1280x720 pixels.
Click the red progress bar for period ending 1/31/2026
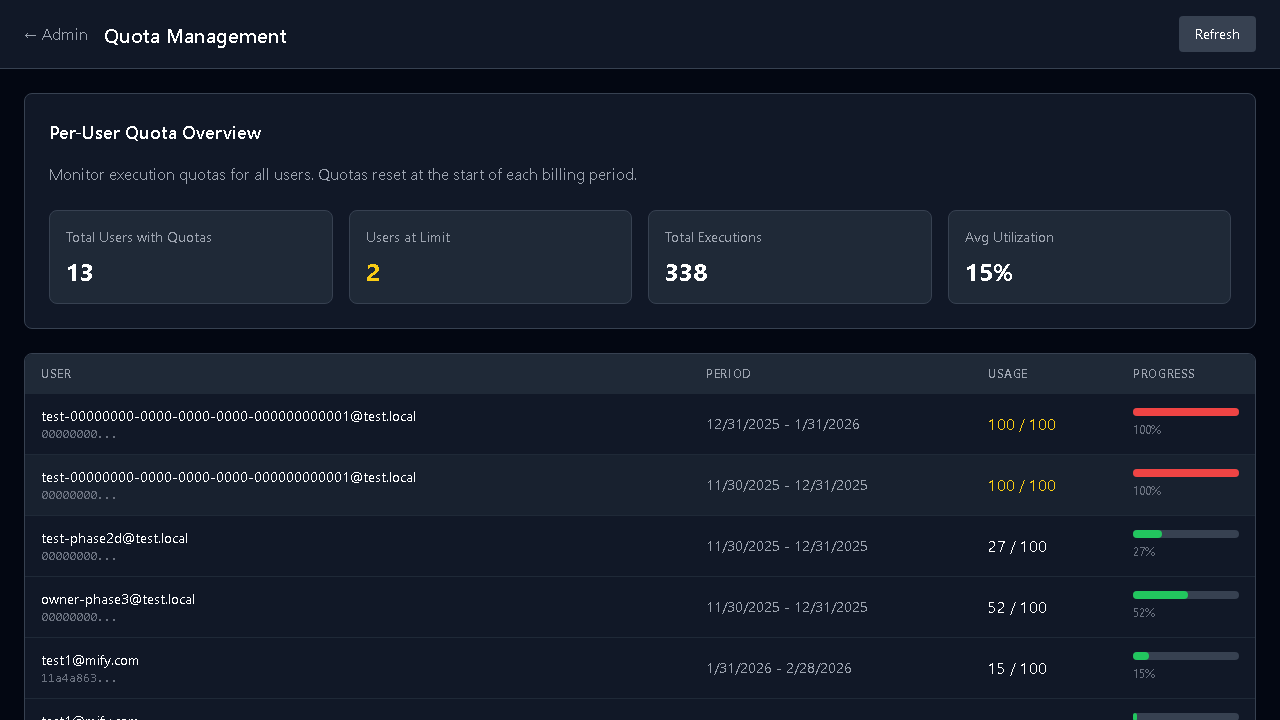pyautogui.click(x=1185, y=412)
